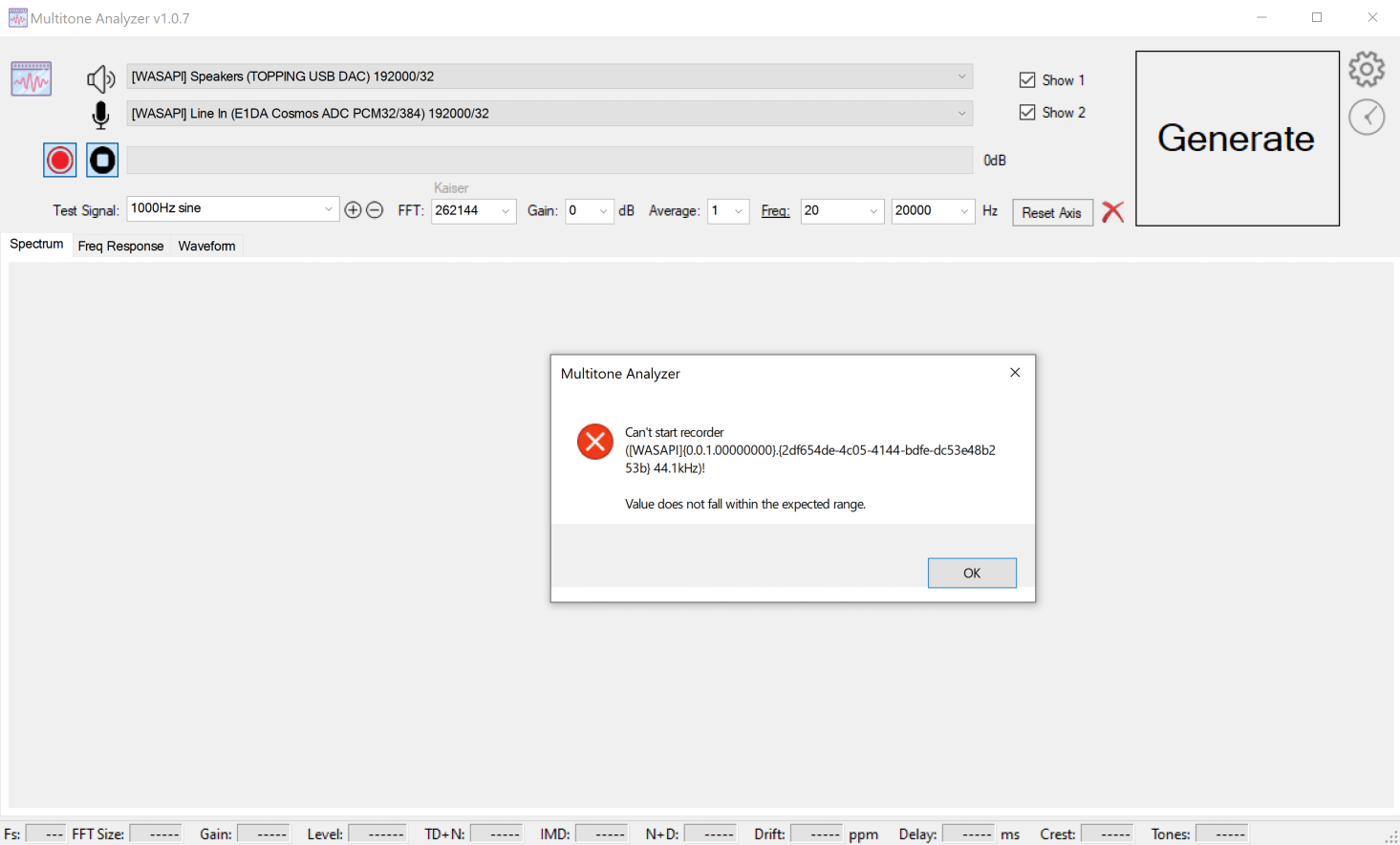Open the end frequency 20000 dropdown
The width and height of the screenshot is (1400, 845).
click(933, 210)
